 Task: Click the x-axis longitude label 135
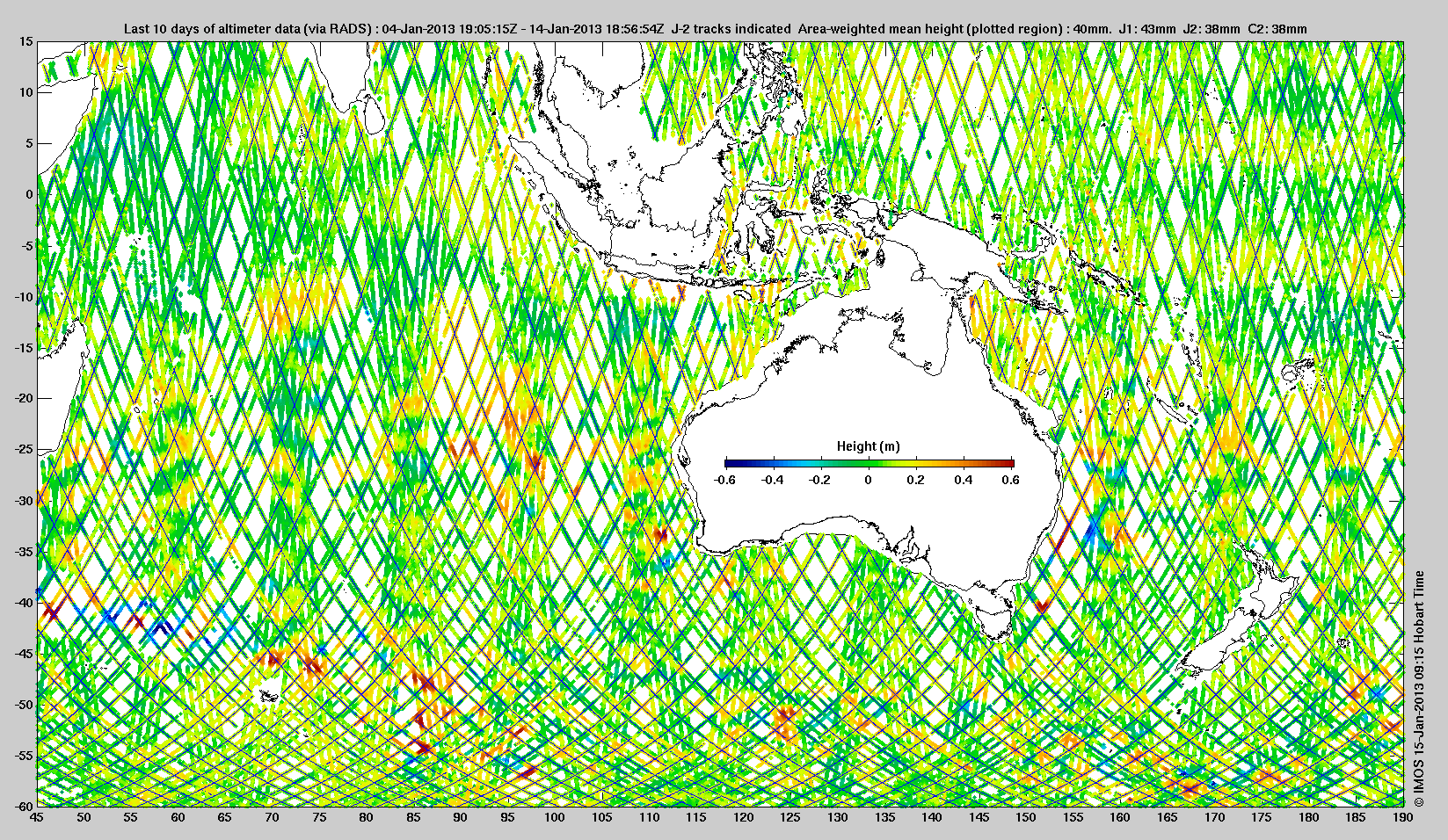[x=885, y=817]
